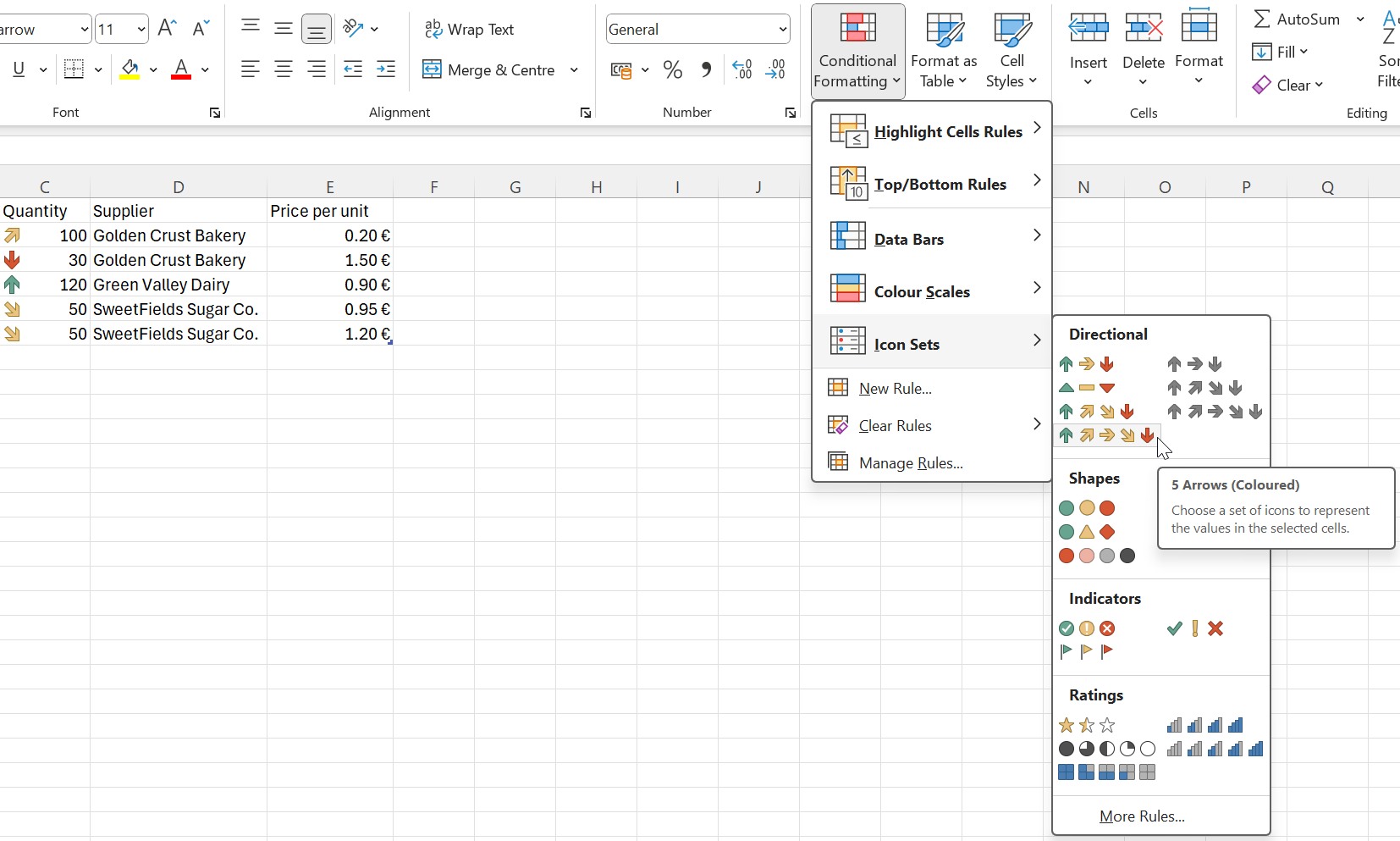
Task: Toggle Wrap Text
Action: [469, 30]
